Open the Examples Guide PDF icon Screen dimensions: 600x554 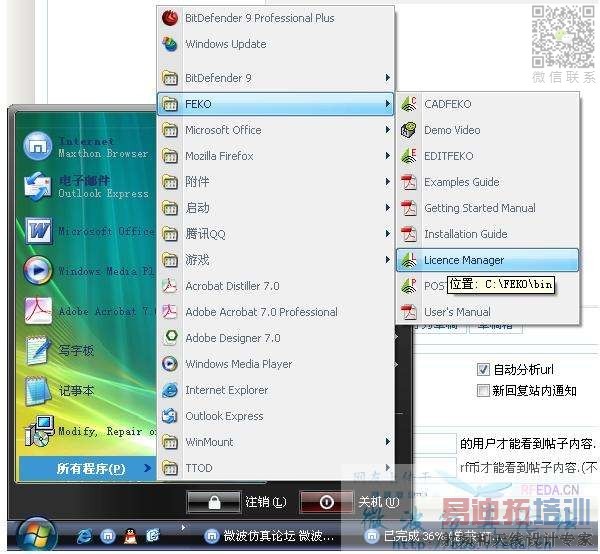409,182
